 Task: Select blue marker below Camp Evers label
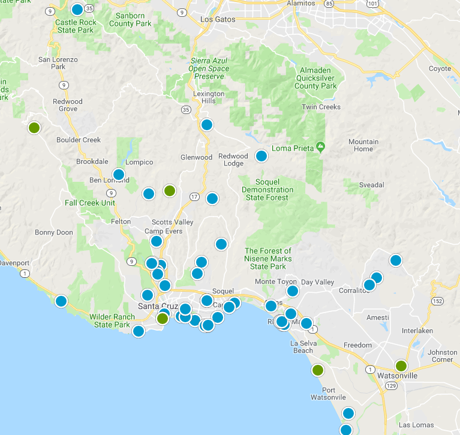click(x=156, y=241)
